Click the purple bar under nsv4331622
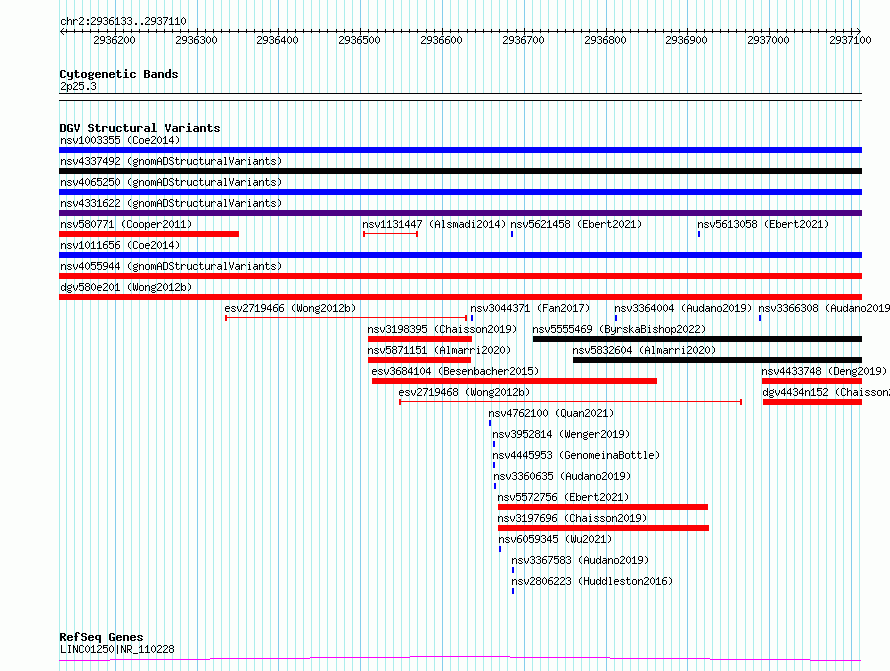The width and height of the screenshot is (890, 671). click(x=460, y=213)
